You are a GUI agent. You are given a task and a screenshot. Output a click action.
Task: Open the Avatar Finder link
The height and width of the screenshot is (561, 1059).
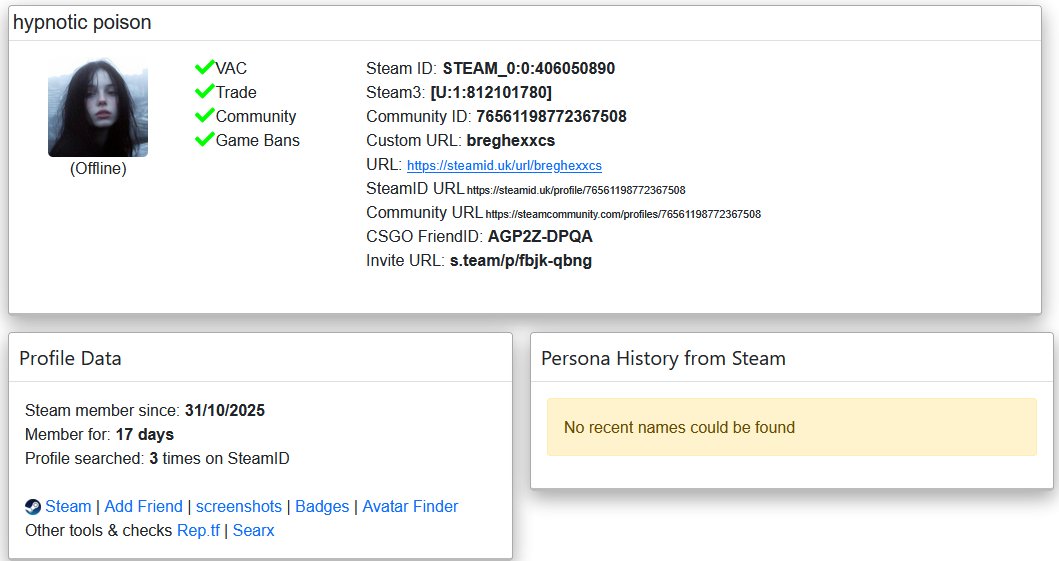pyautogui.click(x=410, y=506)
